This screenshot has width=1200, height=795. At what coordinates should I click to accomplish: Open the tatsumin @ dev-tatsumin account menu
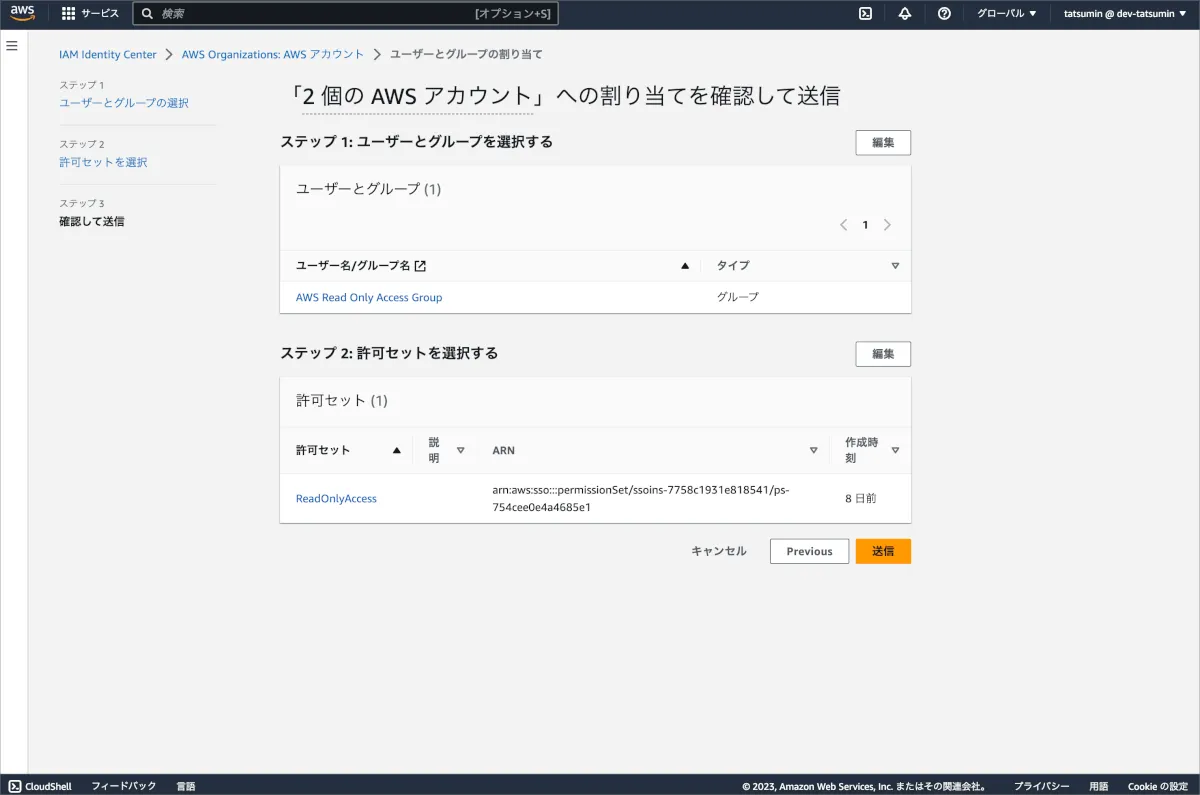(x=1125, y=14)
